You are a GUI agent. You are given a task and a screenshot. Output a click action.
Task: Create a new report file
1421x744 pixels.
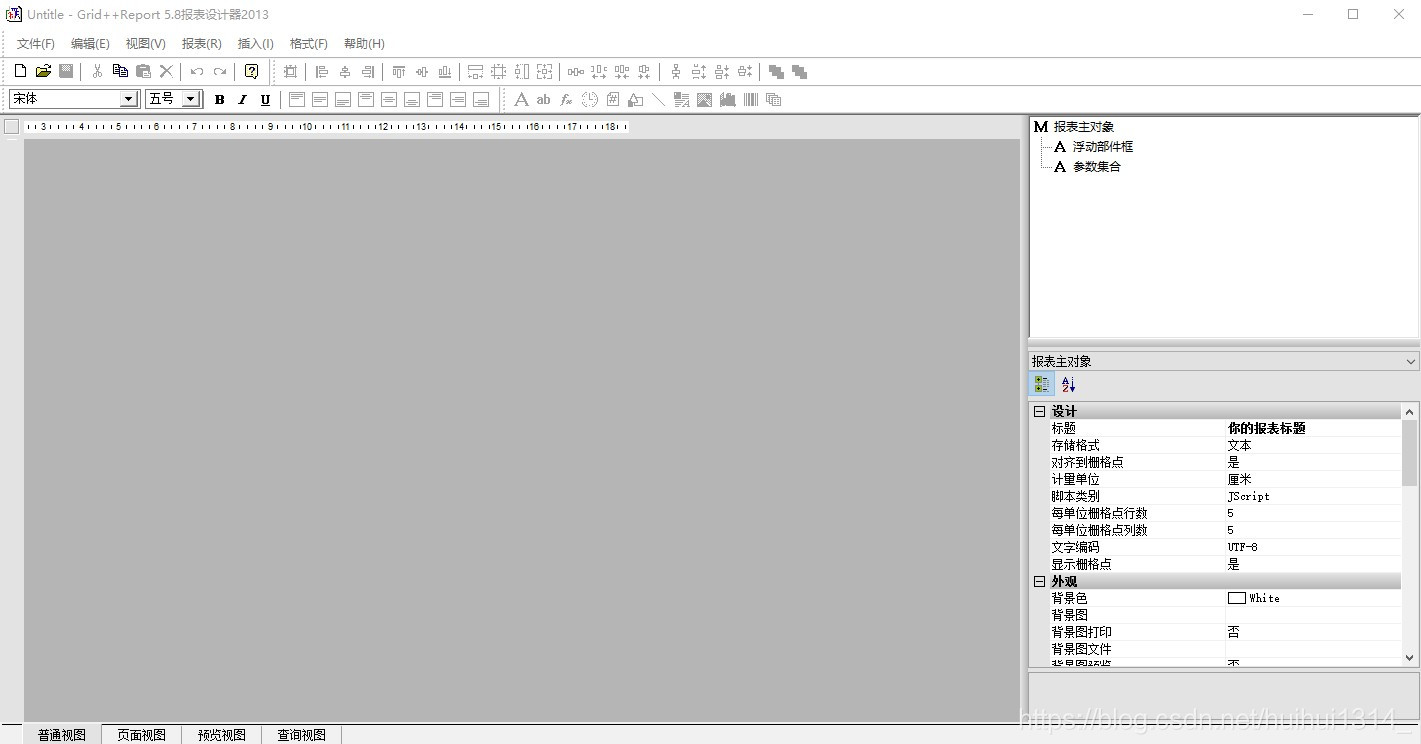coord(20,71)
